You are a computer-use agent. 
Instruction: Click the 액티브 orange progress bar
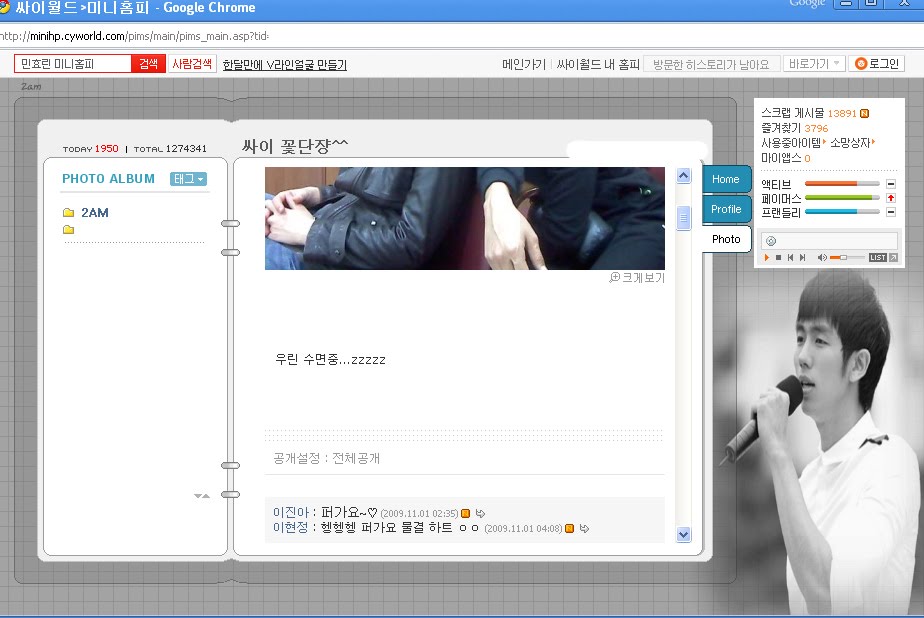(842, 184)
